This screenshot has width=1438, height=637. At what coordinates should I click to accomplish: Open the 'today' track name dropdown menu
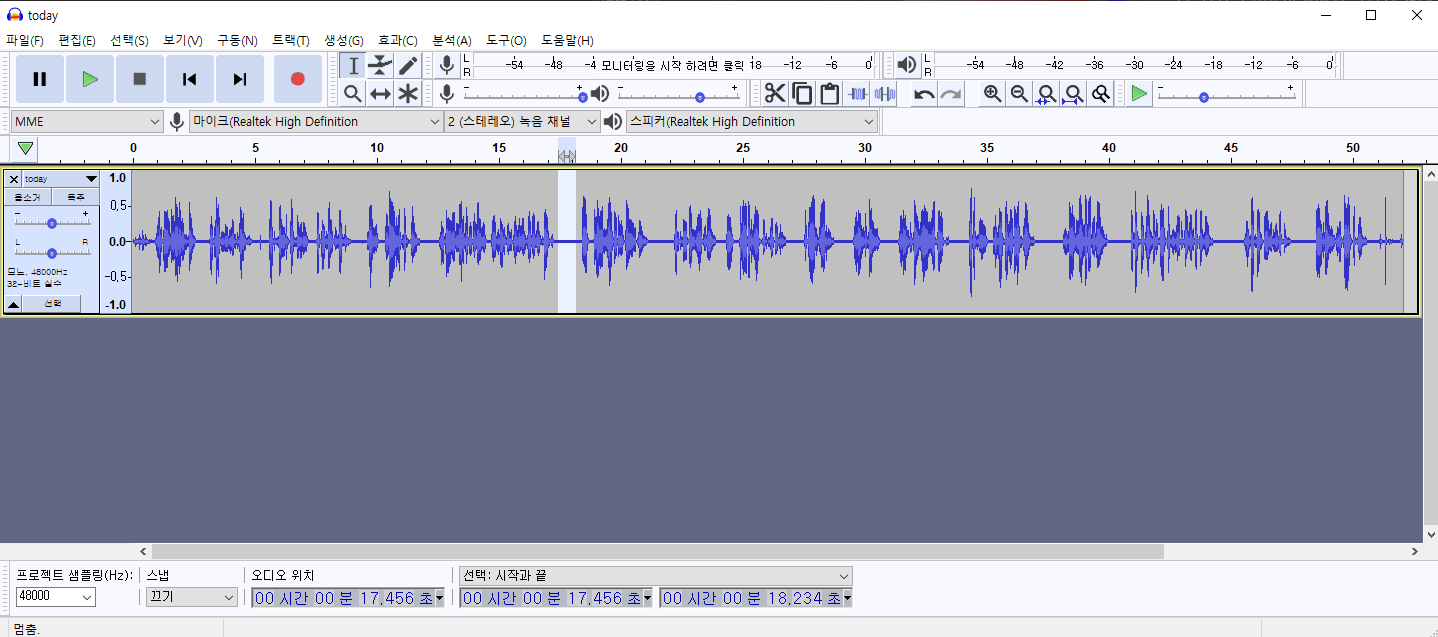60,179
